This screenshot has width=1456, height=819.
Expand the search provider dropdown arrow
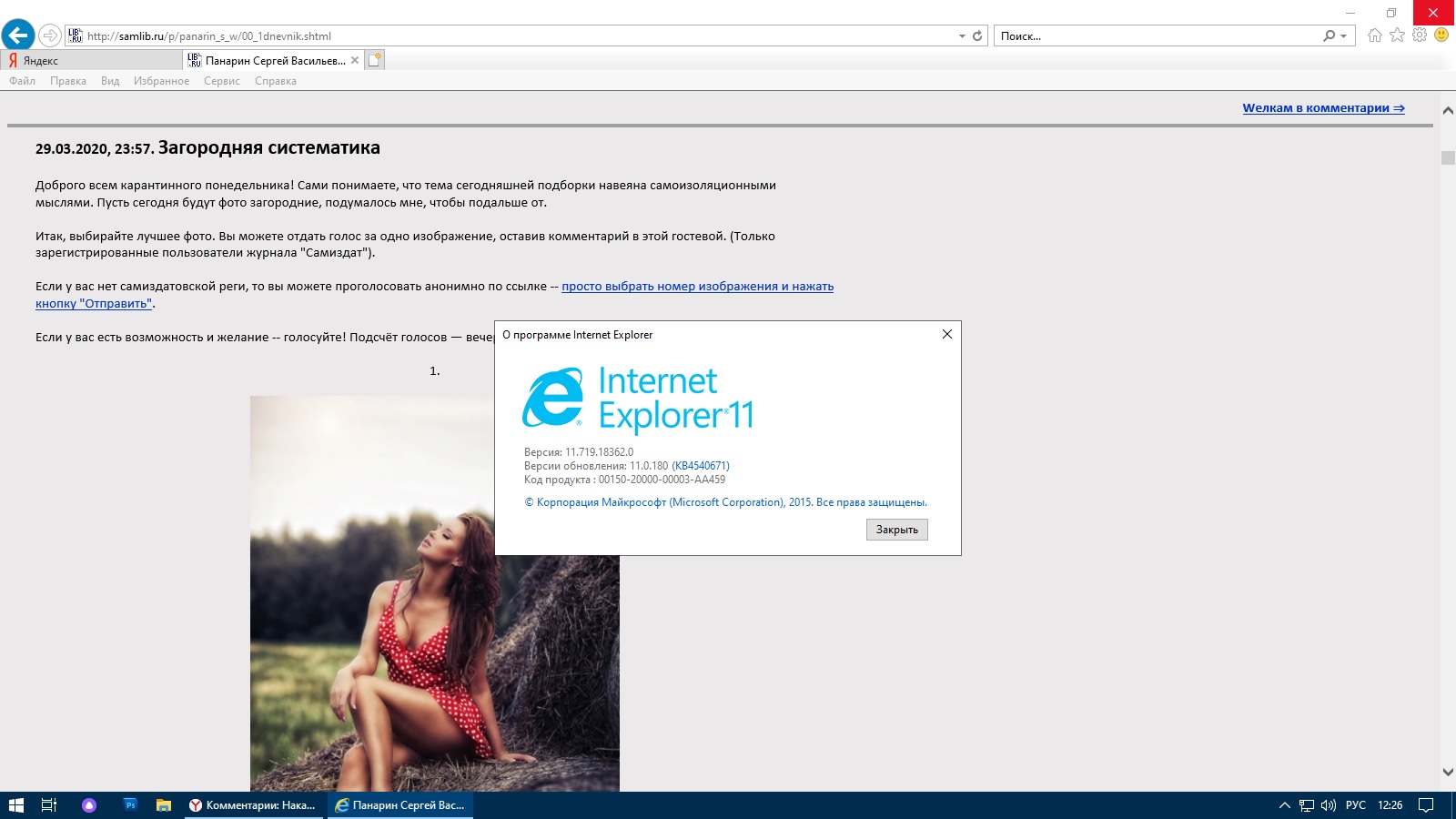[x=1344, y=36]
